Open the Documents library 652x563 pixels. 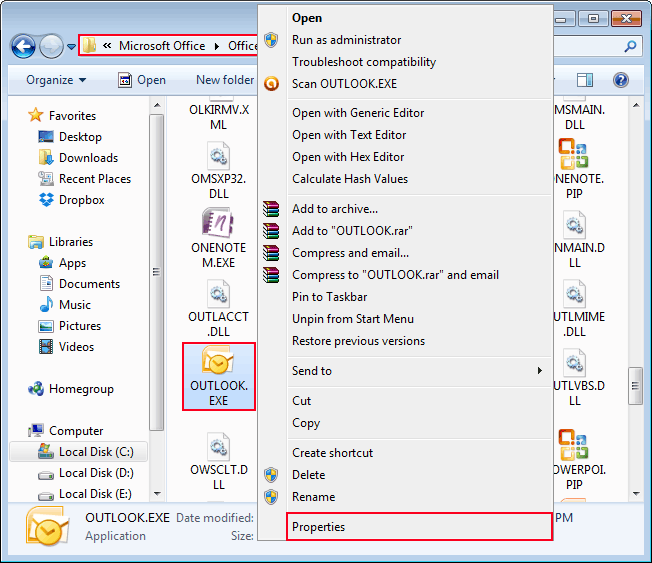[x=89, y=284]
